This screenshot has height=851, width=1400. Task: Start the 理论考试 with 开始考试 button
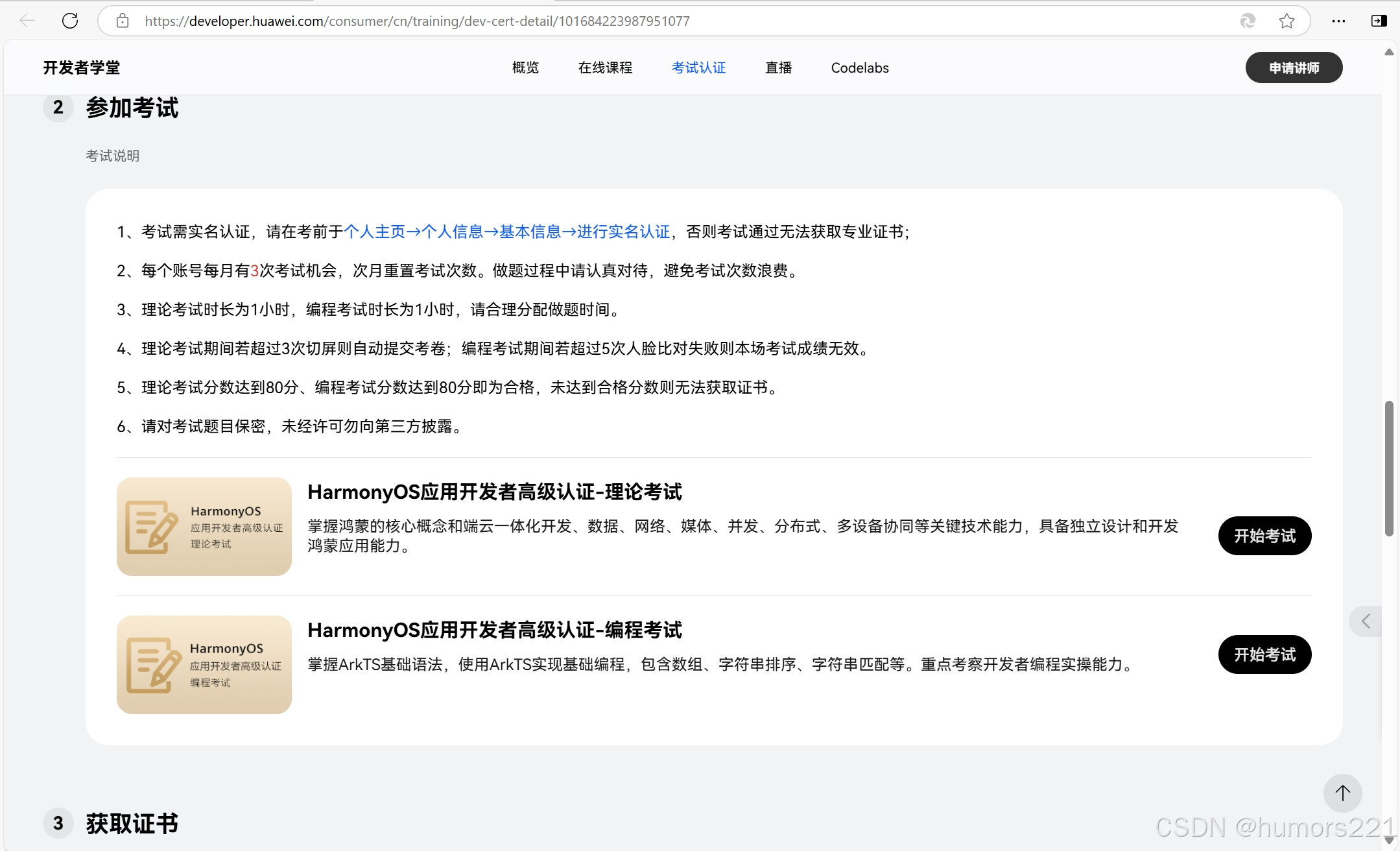1264,536
